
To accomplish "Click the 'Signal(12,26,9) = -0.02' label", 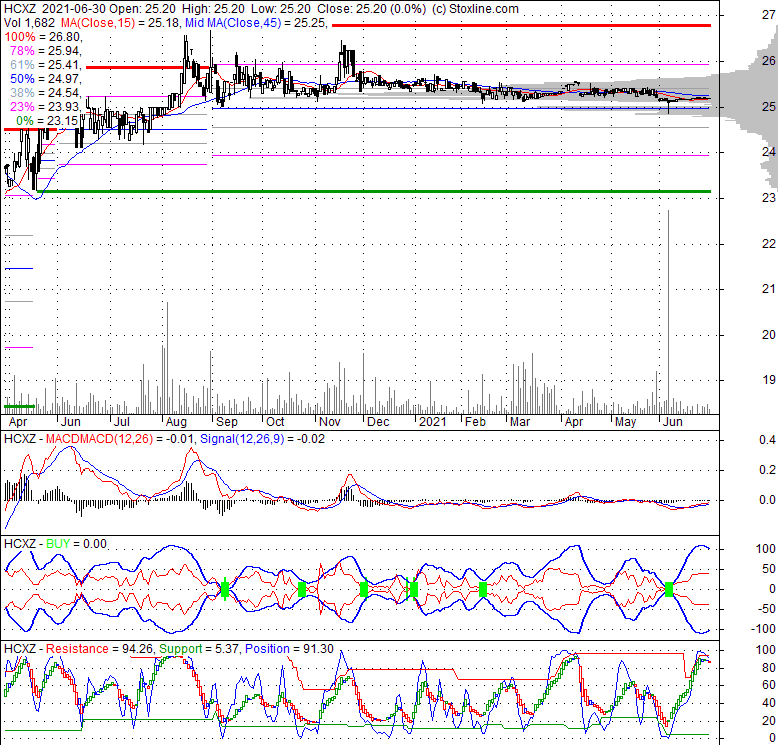I will click(x=262, y=439).
